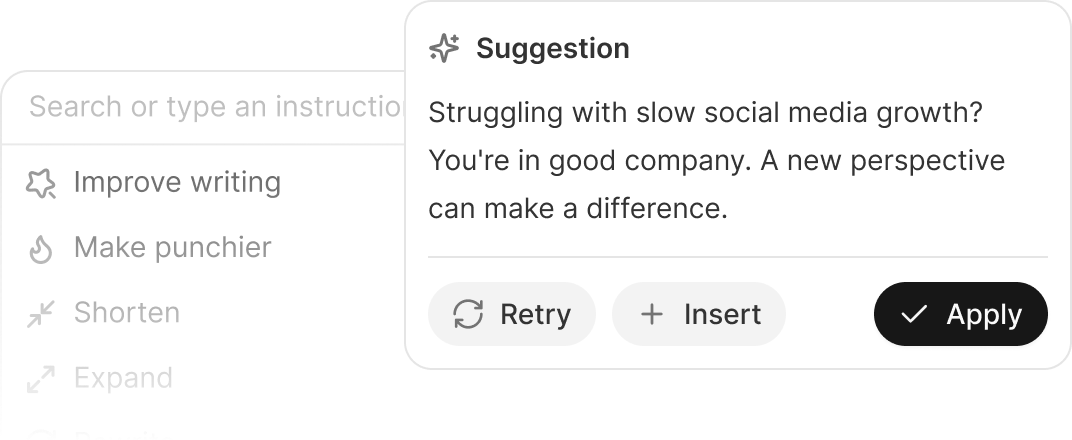Click the Shorten inward-arrows icon
This screenshot has height=440, width=1072.
point(40,314)
